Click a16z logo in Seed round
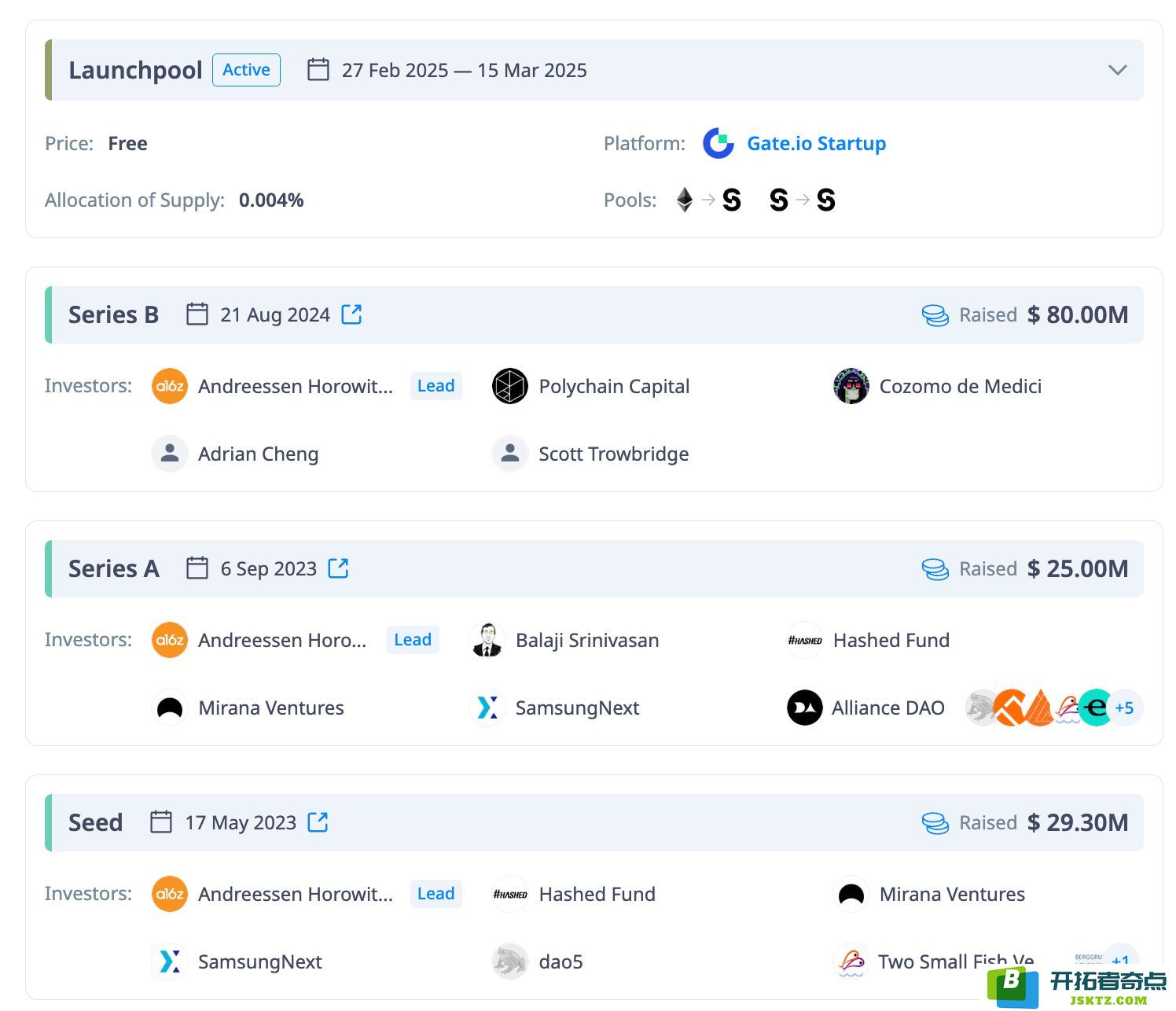Screen dimensions: 1176x1011 tap(170, 894)
